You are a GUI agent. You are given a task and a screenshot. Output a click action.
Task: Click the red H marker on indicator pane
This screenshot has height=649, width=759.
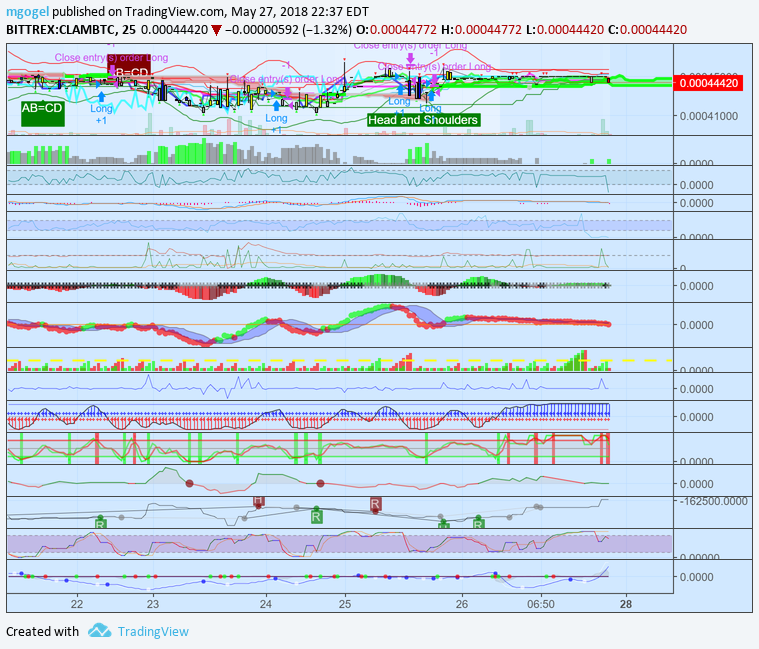click(258, 501)
